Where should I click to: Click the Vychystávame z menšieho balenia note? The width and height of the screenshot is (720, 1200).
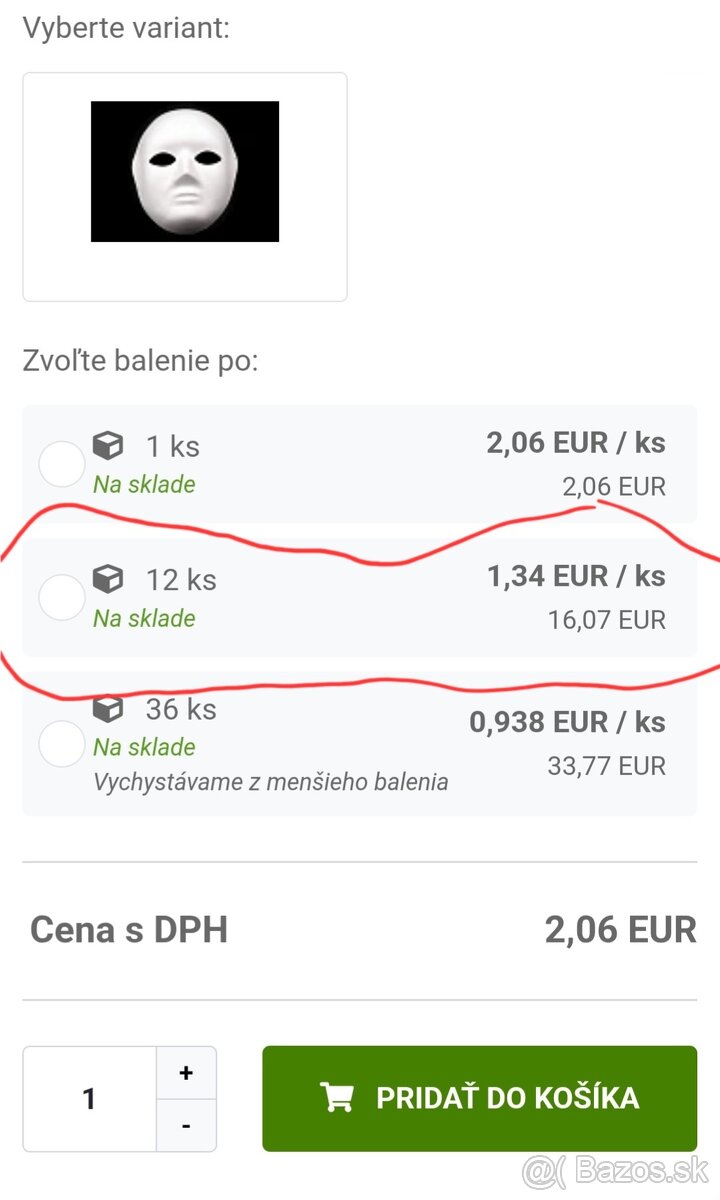click(x=270, y=782)
